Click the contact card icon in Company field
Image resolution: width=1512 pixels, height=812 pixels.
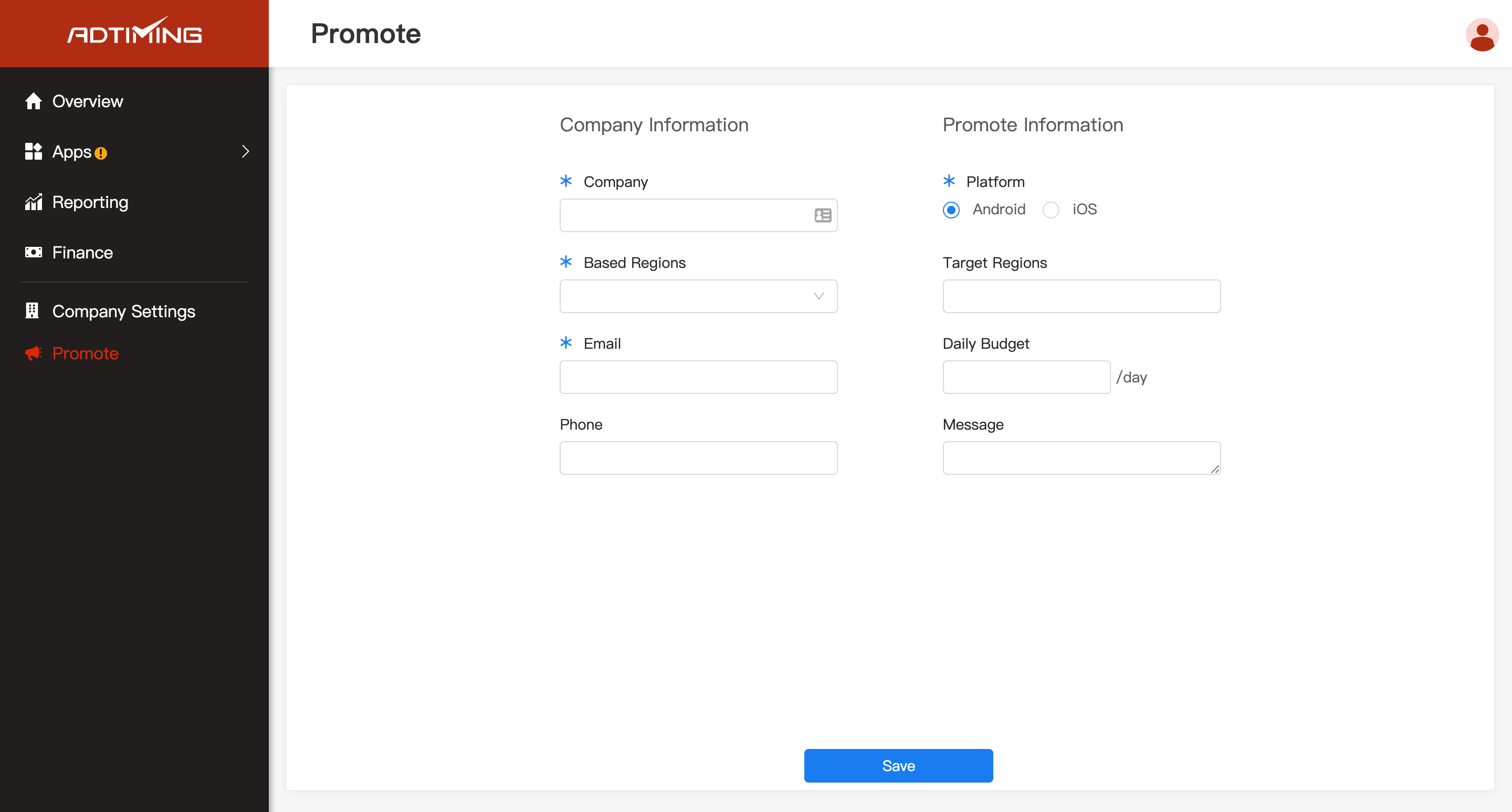pyautogui.click(x=822, y=215)
